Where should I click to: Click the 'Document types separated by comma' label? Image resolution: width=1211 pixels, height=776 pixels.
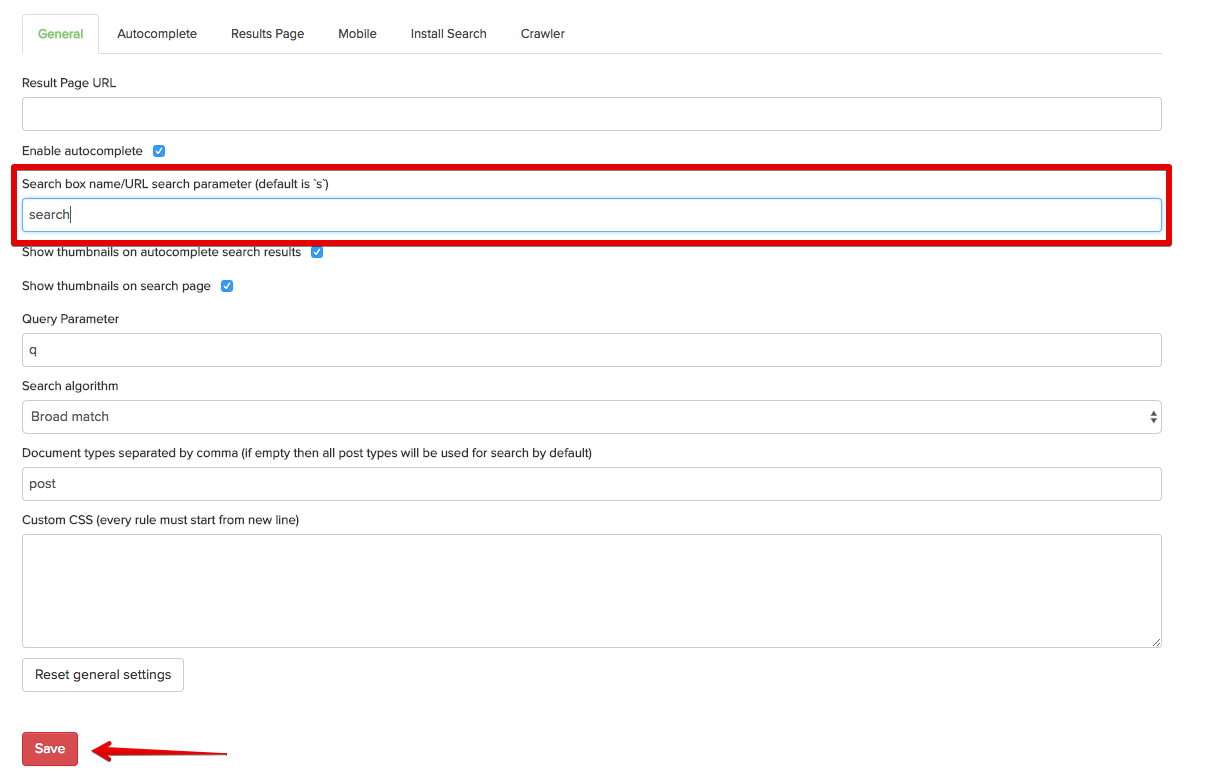coord(307,453)
